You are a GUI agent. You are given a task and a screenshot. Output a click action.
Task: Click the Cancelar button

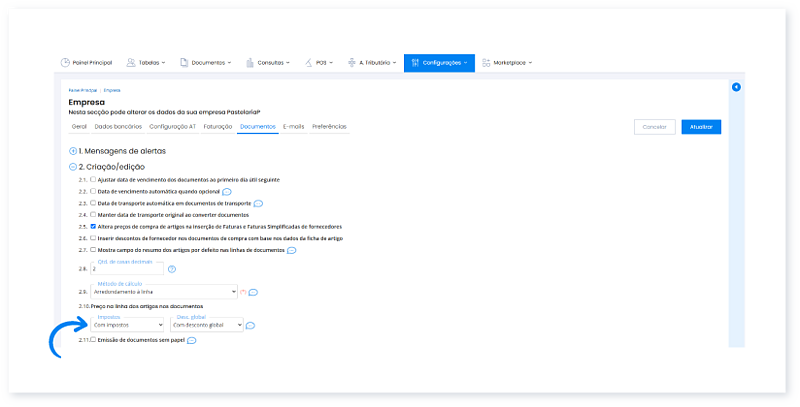[654, 127]
